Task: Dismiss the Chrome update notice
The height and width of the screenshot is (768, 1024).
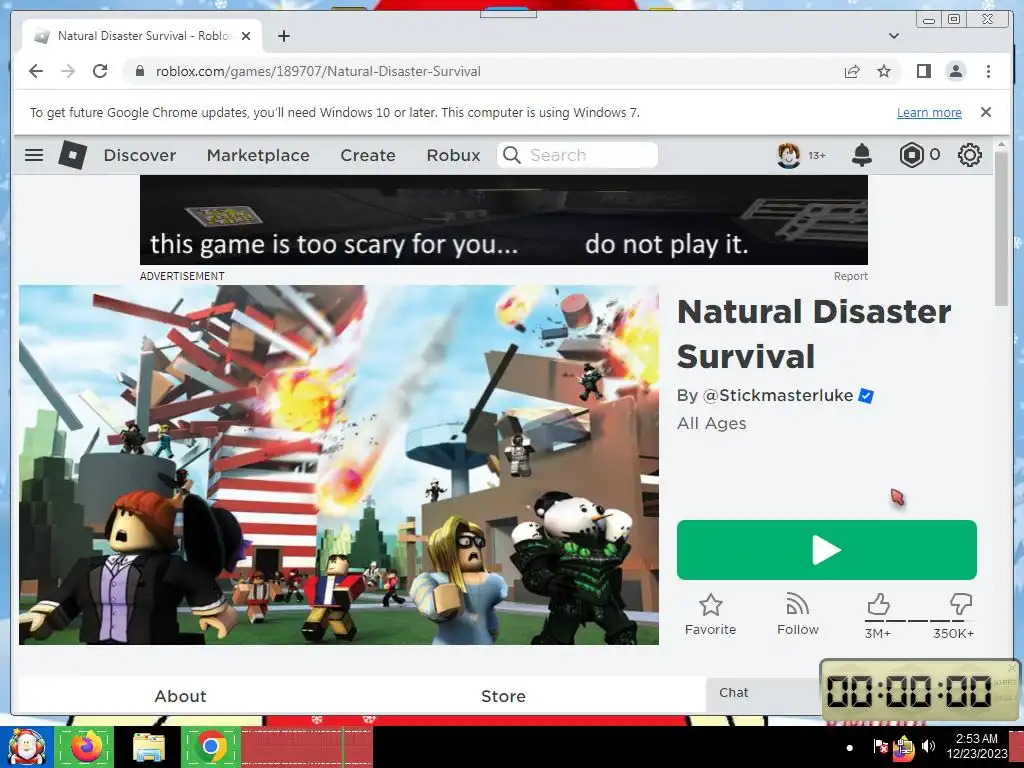Action: (x=985, y=112)
